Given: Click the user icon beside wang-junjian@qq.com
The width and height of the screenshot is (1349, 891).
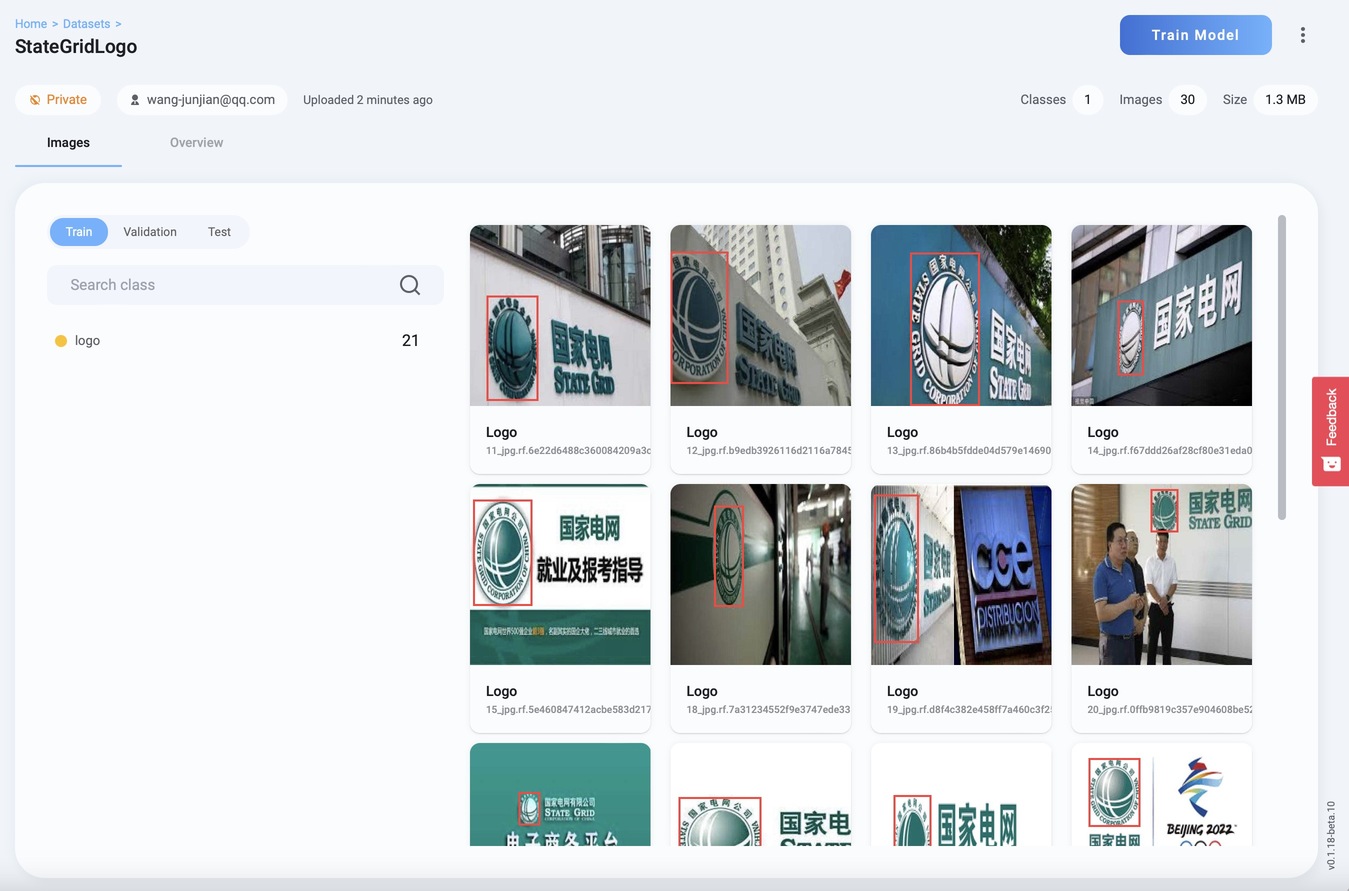Looking at the screenshot, I should pyautogui.click(x=135, y=100).
